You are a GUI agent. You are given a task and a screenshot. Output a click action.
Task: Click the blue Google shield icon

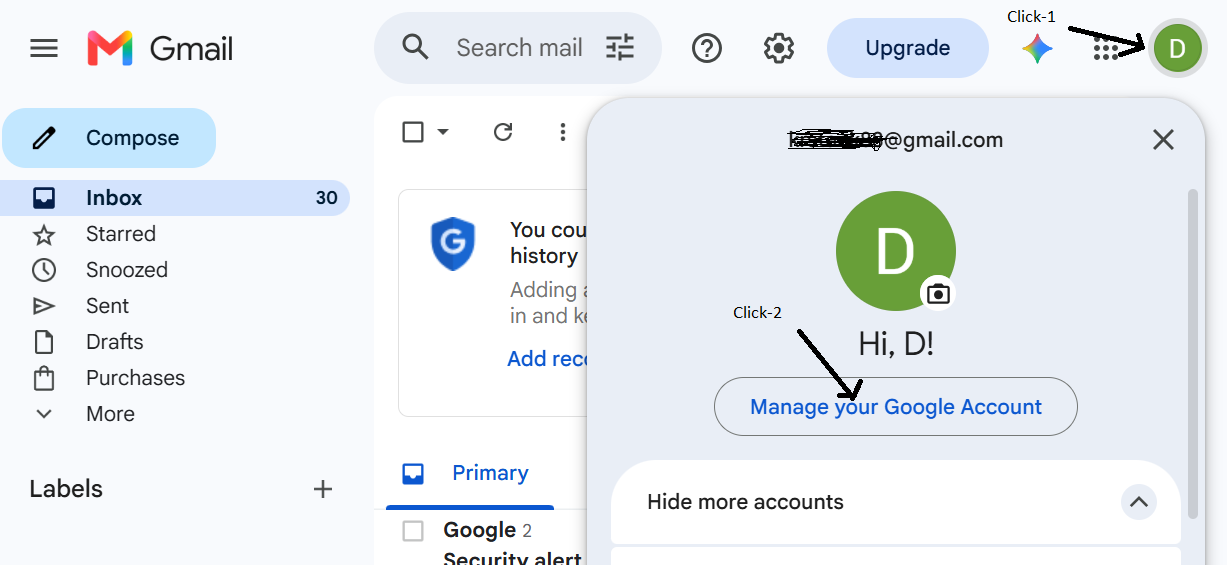pyautogui.click(x=453, y=245)
